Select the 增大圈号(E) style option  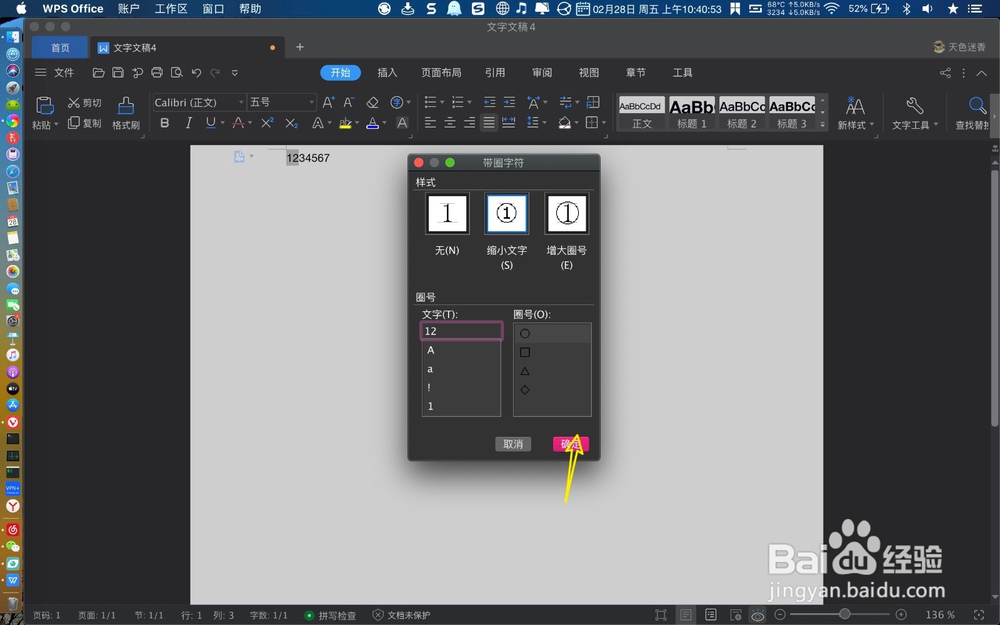566,213
